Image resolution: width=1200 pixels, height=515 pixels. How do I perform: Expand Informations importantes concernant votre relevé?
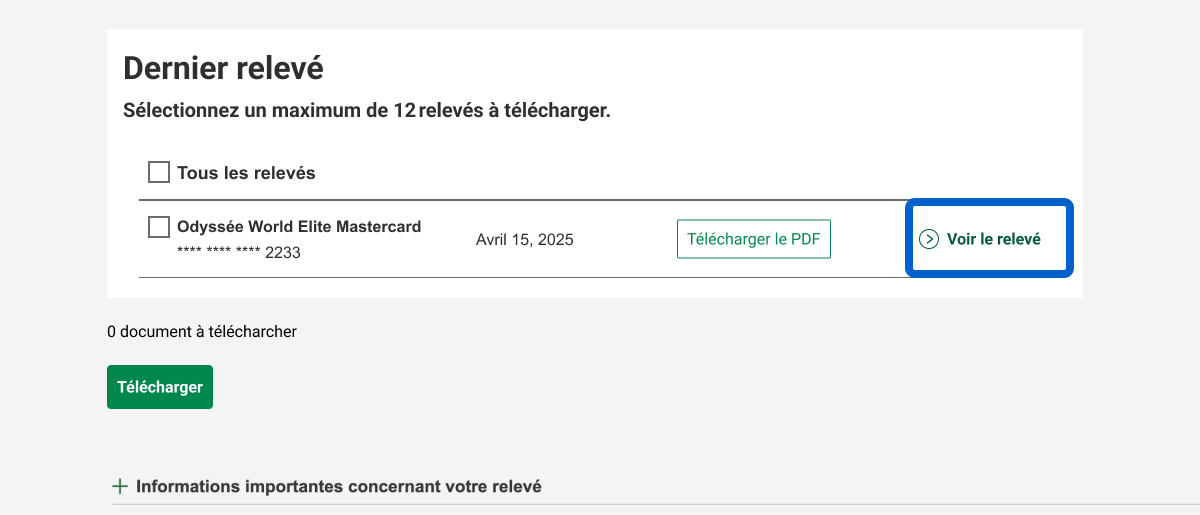[338, 487]
